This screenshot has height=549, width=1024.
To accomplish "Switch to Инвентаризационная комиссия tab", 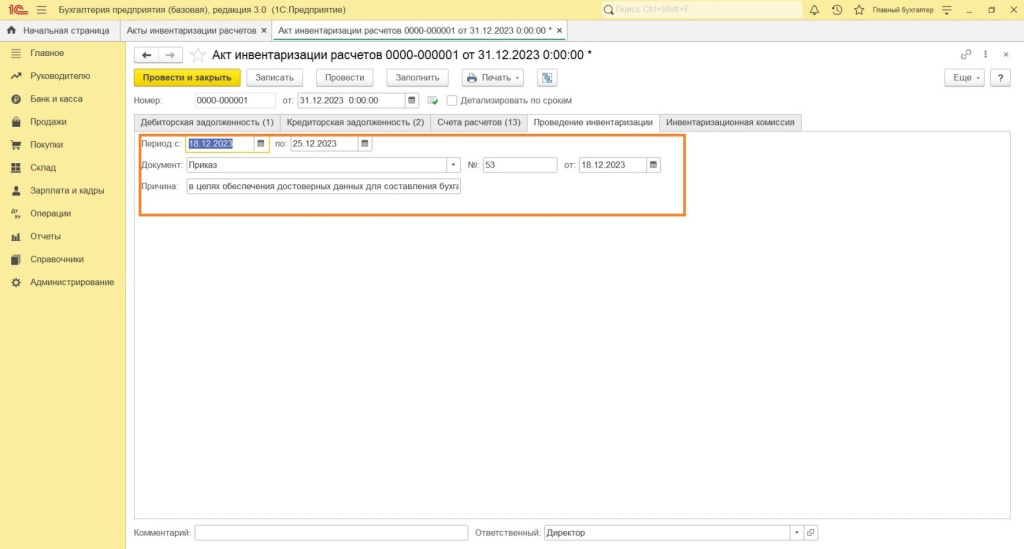I will (x=730, y=122).
